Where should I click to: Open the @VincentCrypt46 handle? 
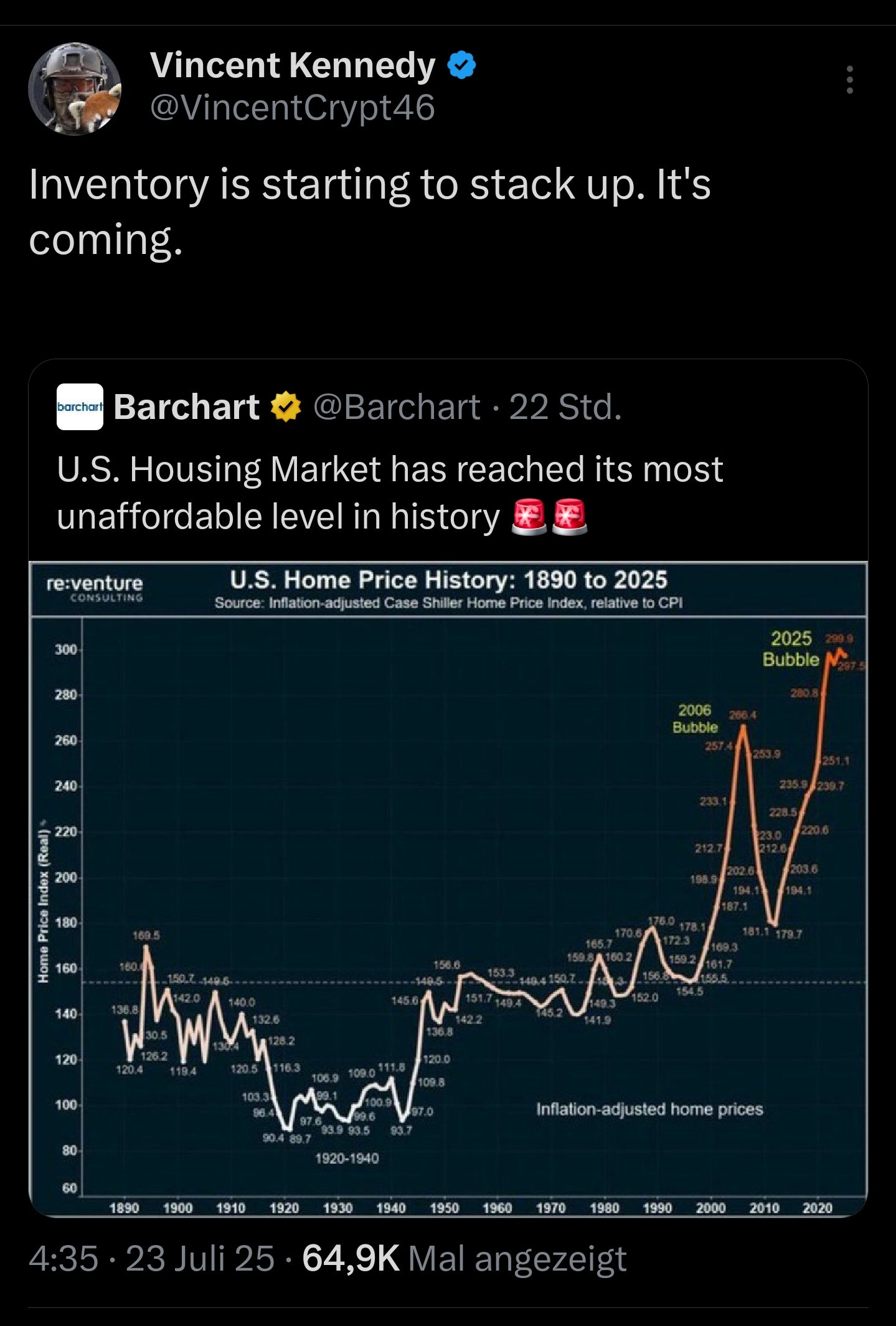(293, 108)
